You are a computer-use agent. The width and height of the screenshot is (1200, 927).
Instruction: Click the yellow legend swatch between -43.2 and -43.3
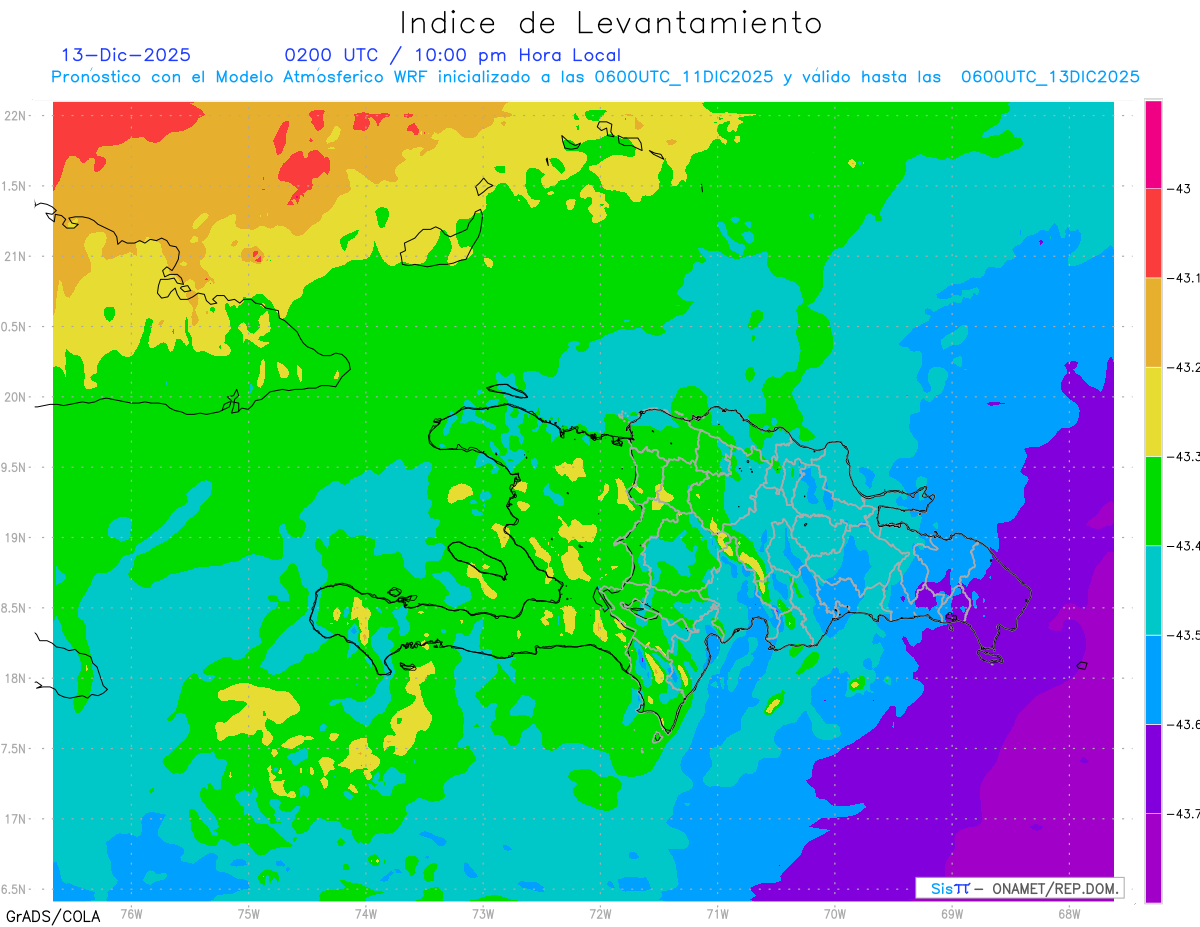1153,411
